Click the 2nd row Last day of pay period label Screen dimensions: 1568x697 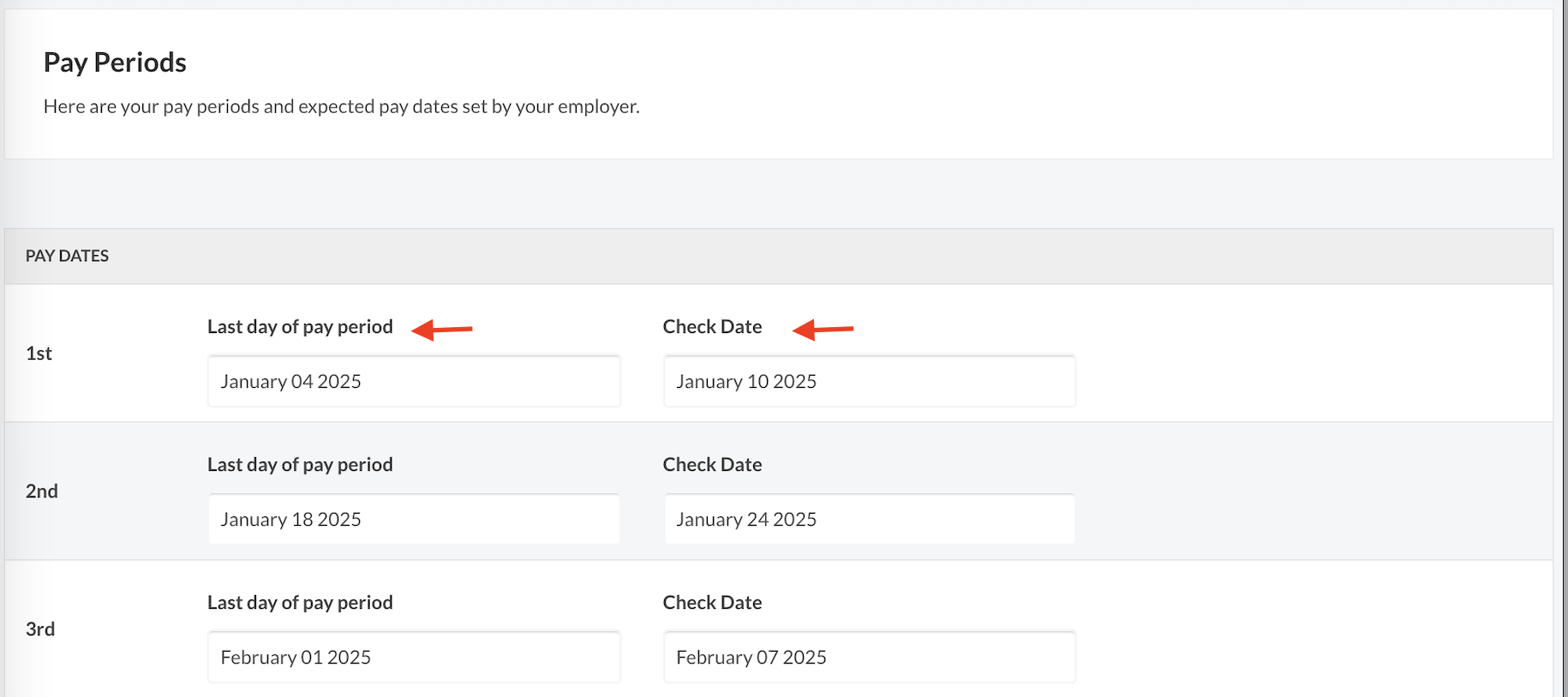300,465
